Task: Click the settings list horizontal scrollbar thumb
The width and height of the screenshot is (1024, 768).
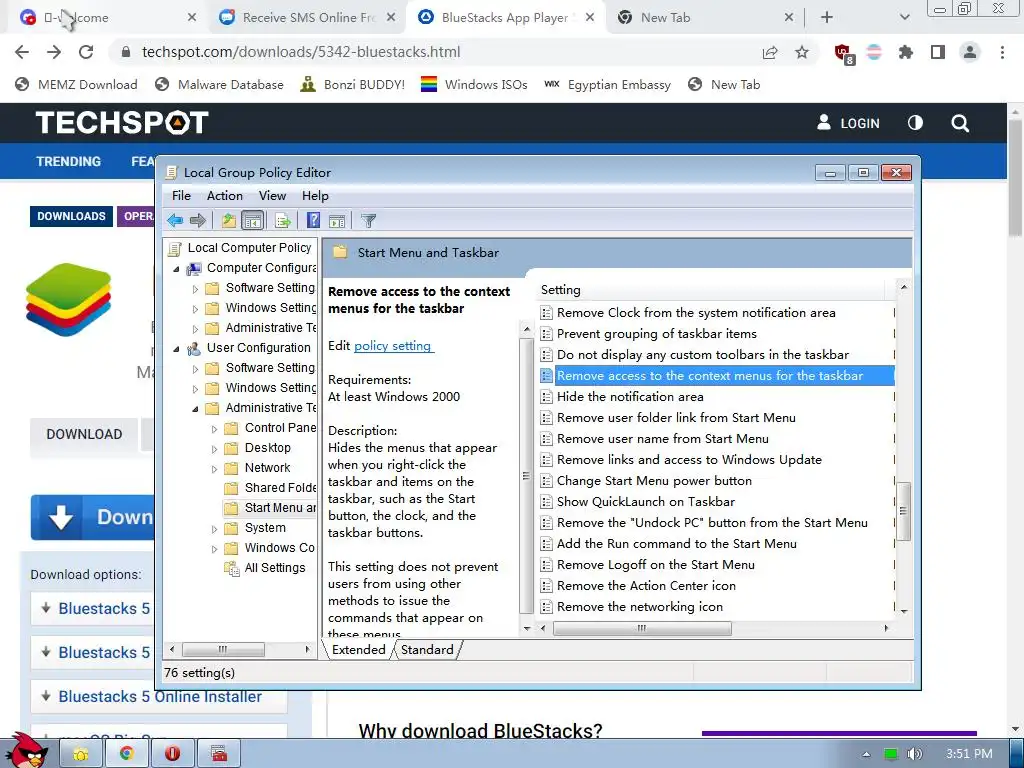Action: click(x=642, y=628)
